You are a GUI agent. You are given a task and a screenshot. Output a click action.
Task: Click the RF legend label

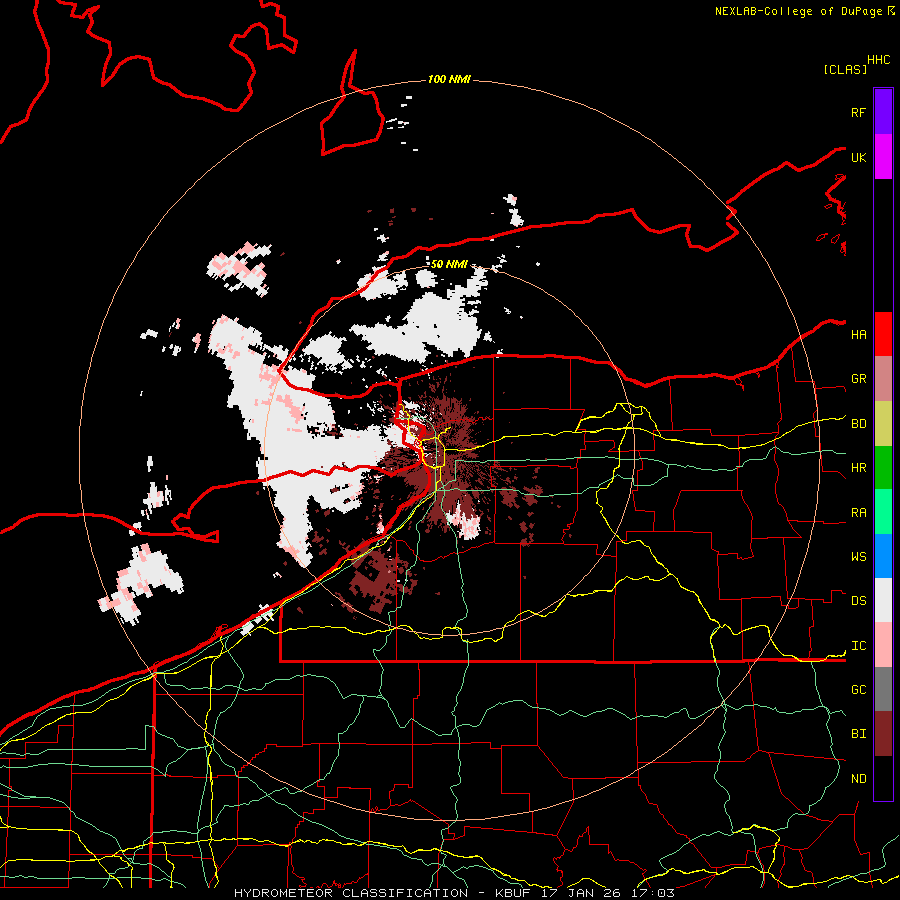pos(859,112)
